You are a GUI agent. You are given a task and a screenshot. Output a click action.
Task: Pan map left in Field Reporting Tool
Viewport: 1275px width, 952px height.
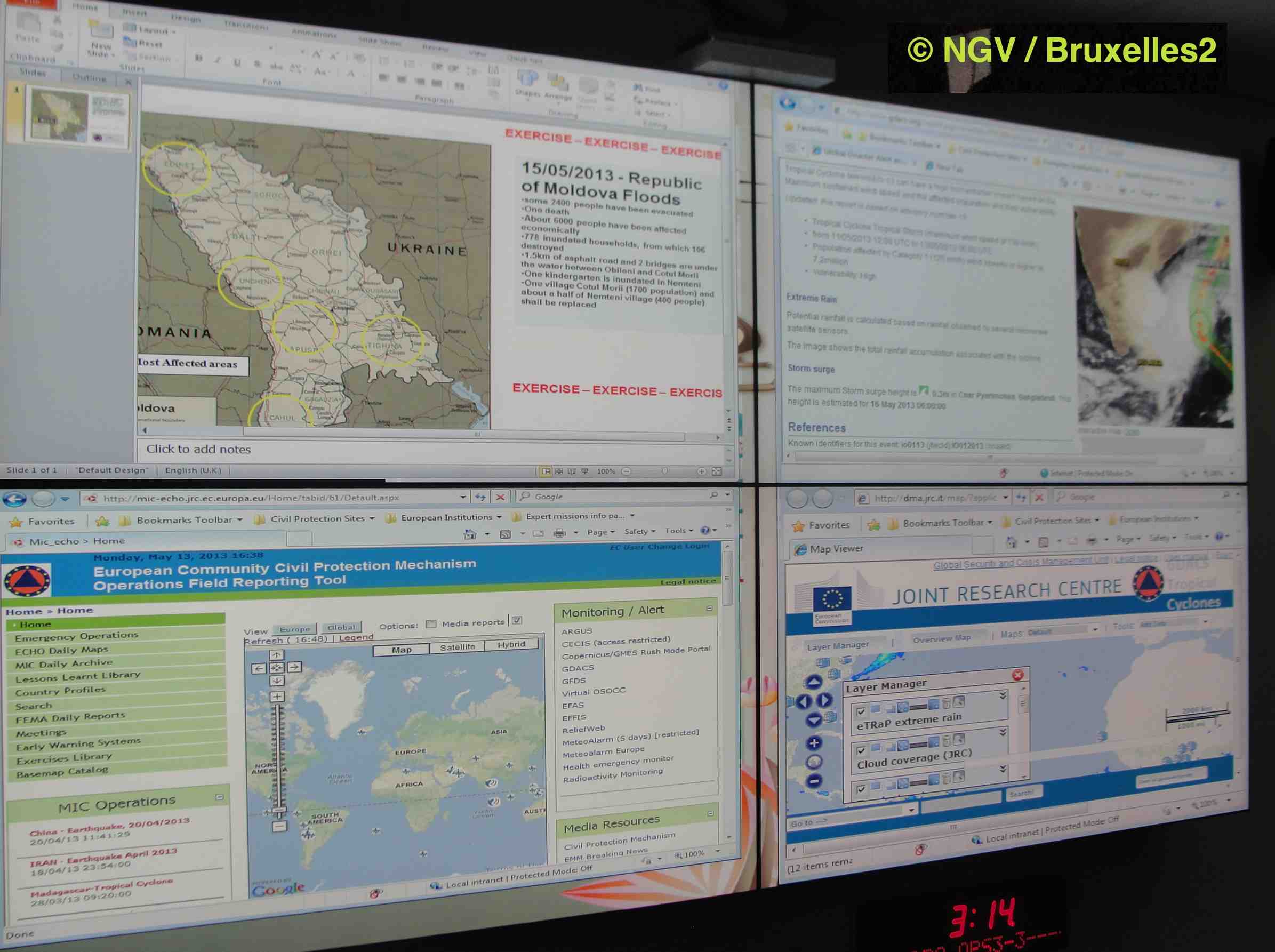click(259, 668)
